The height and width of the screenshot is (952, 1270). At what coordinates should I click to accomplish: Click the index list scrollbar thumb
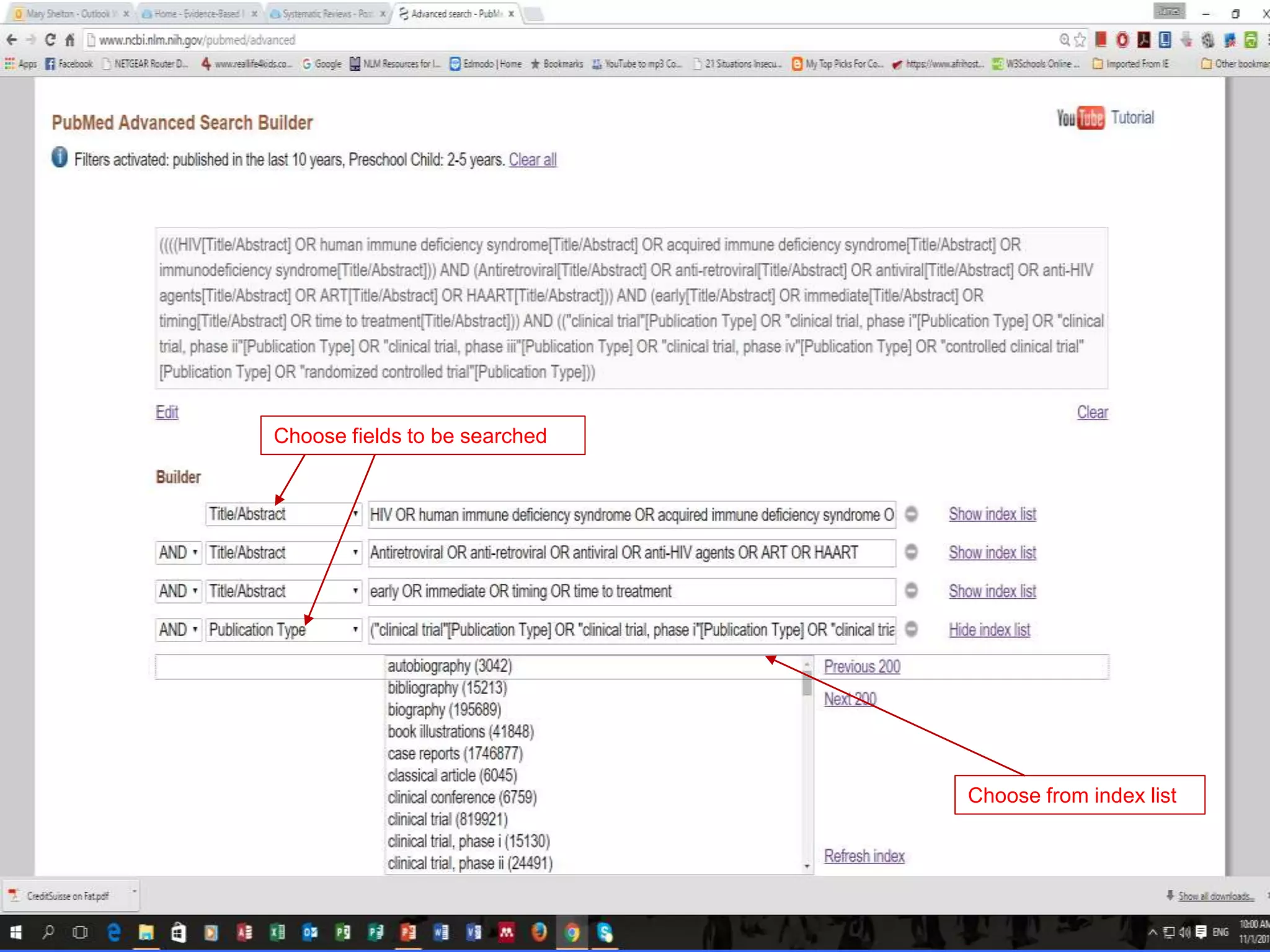tap(807, 684)
